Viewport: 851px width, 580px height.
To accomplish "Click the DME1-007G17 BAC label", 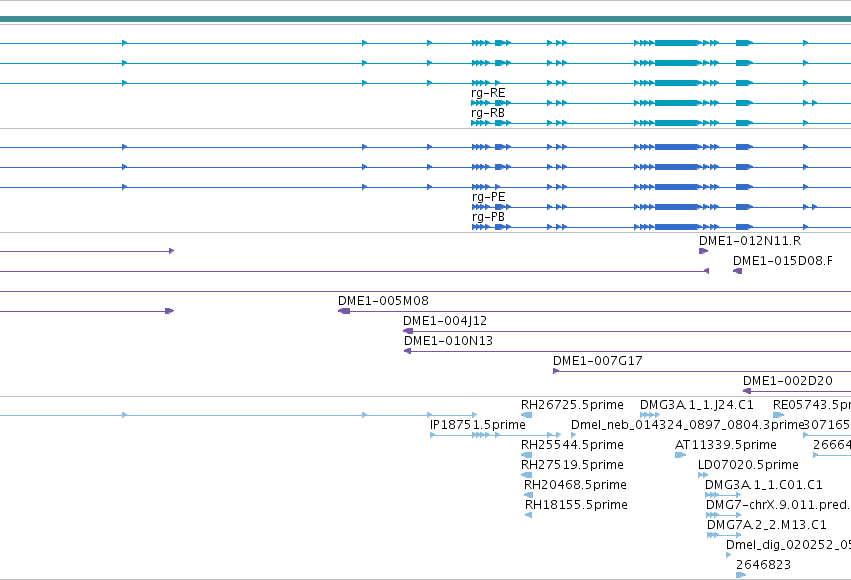I will pos(598,361).
